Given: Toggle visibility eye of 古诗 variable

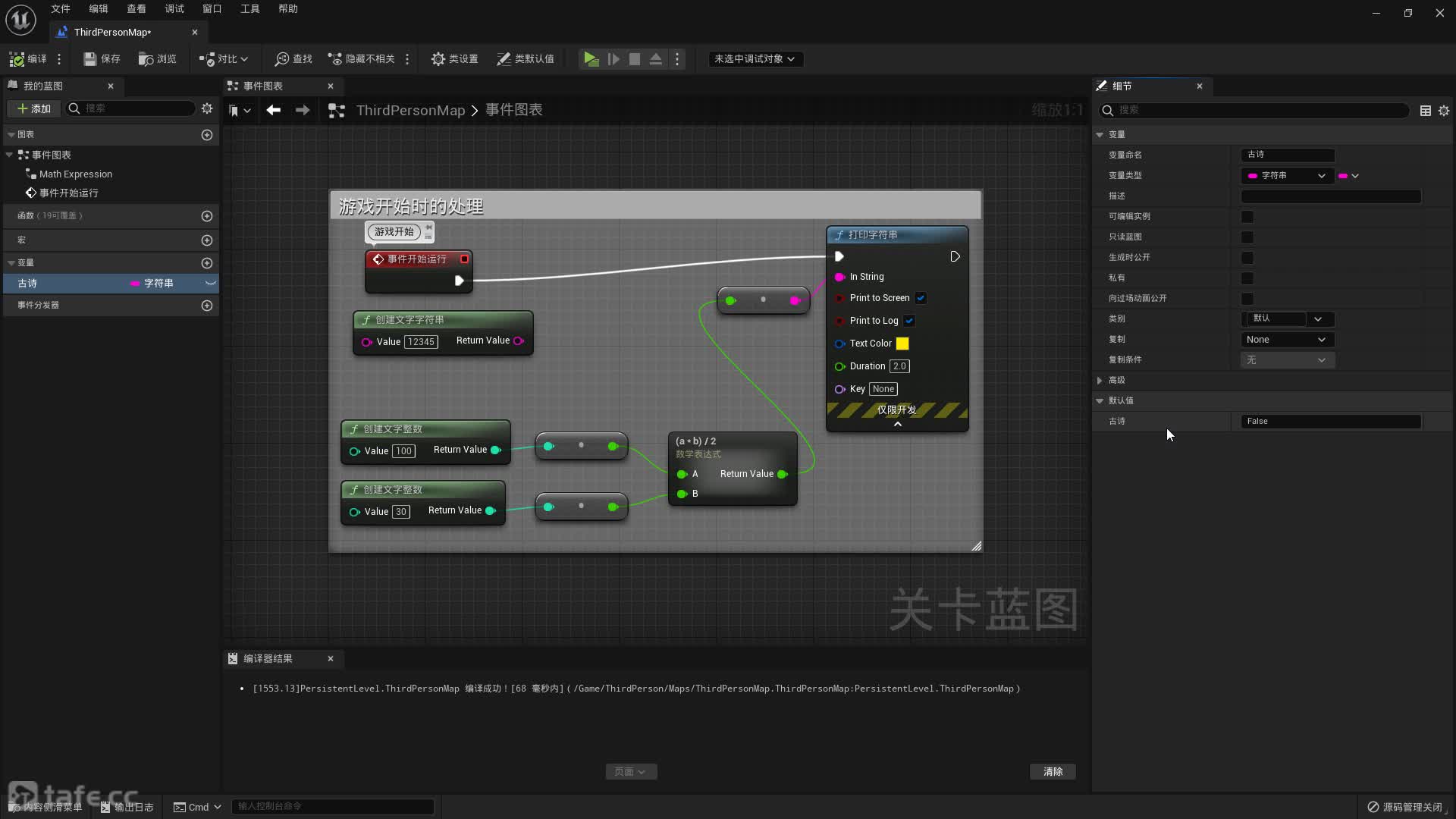Looking at the screenshot, I should pyautogui.click(x=211, y=284).
